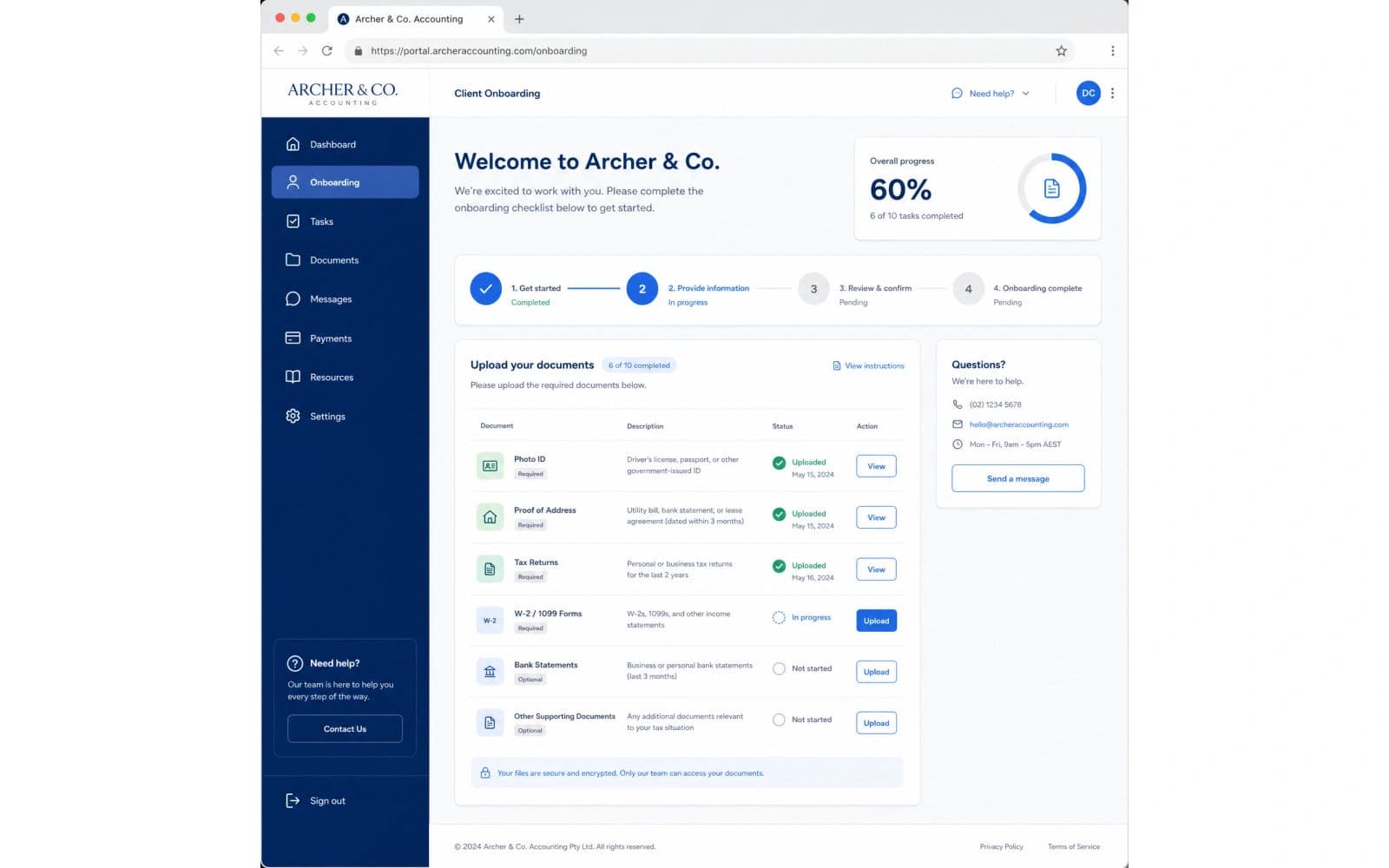Upload W-2 / 1099 Forms
Image resolution: width=1389 pixels, height=868 pixels.
(x=876, y=621)
